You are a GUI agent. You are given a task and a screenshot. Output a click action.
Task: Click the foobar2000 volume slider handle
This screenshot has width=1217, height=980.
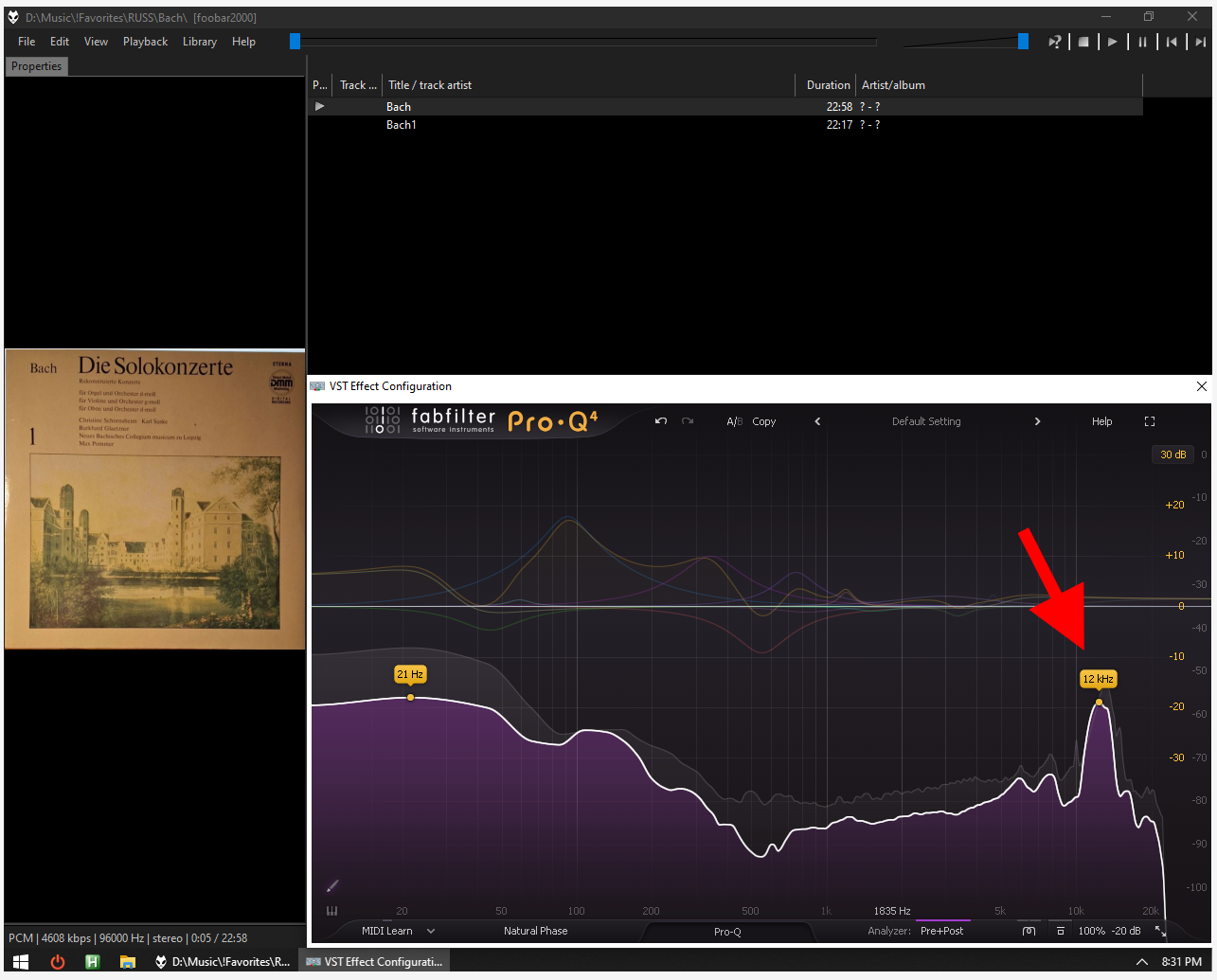pos(1023,41)
